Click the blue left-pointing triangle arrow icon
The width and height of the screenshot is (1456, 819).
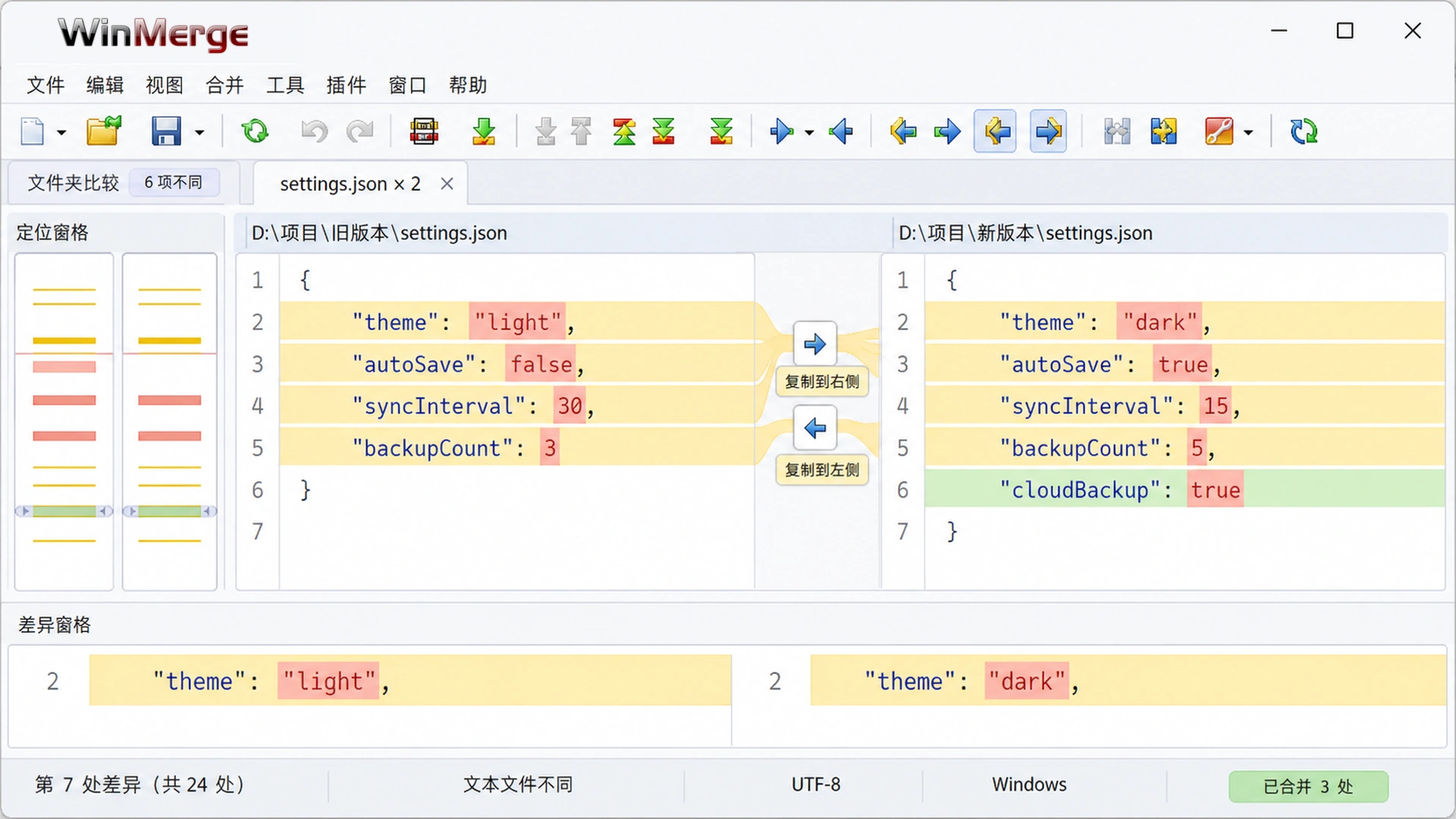click(841, 131)
